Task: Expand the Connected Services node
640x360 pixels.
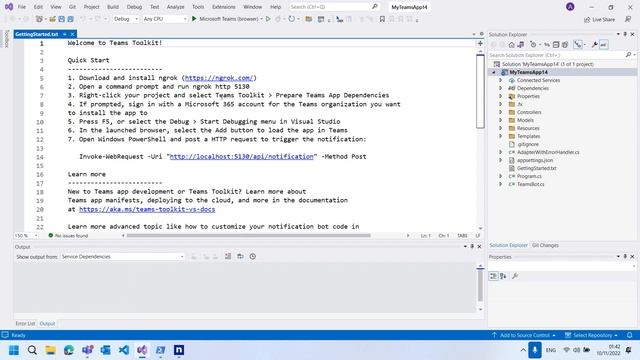Action: (x=501, y=80)
